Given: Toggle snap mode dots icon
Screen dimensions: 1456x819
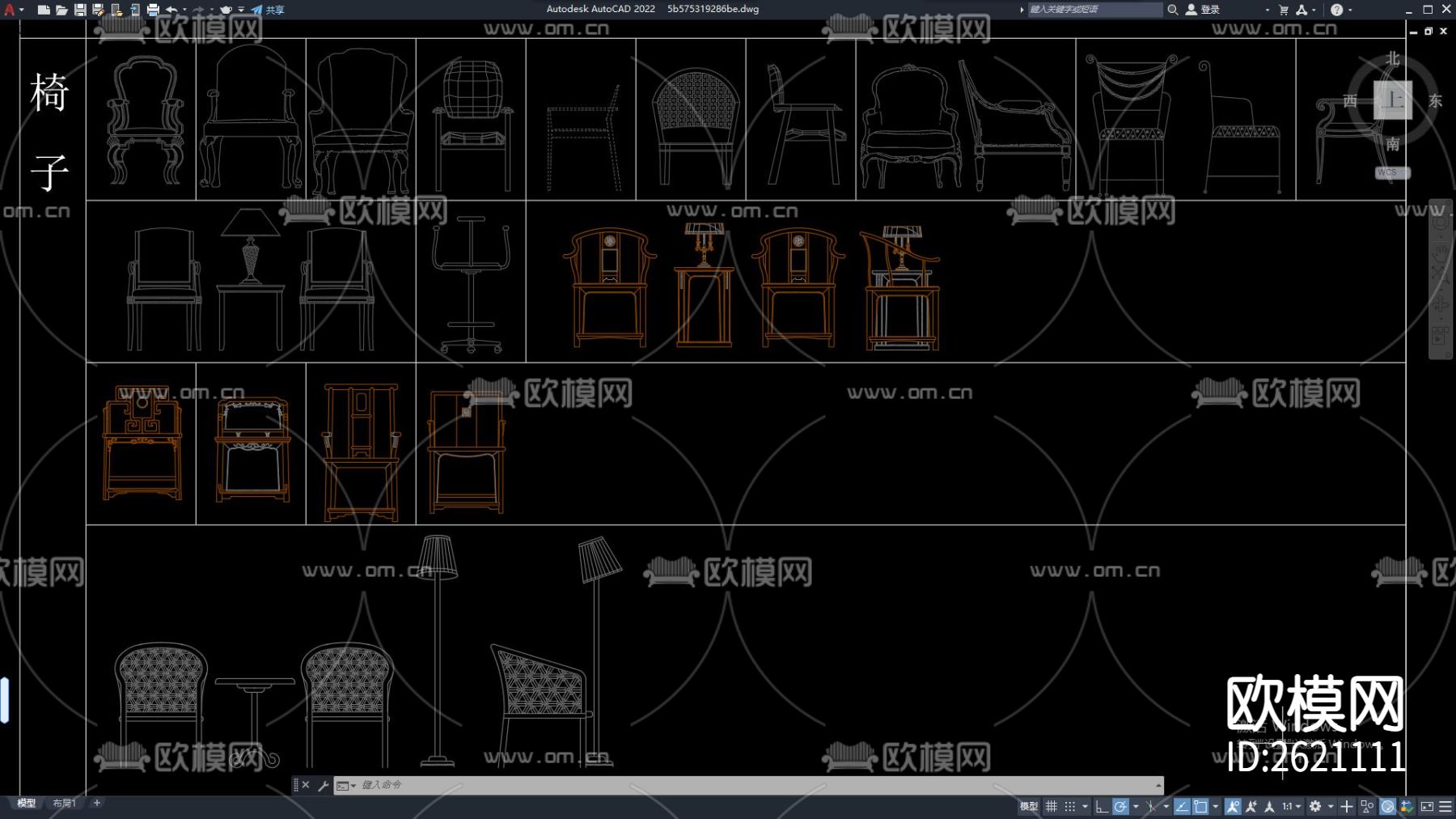Looking at the screenshot, I should pos(1070,806).
